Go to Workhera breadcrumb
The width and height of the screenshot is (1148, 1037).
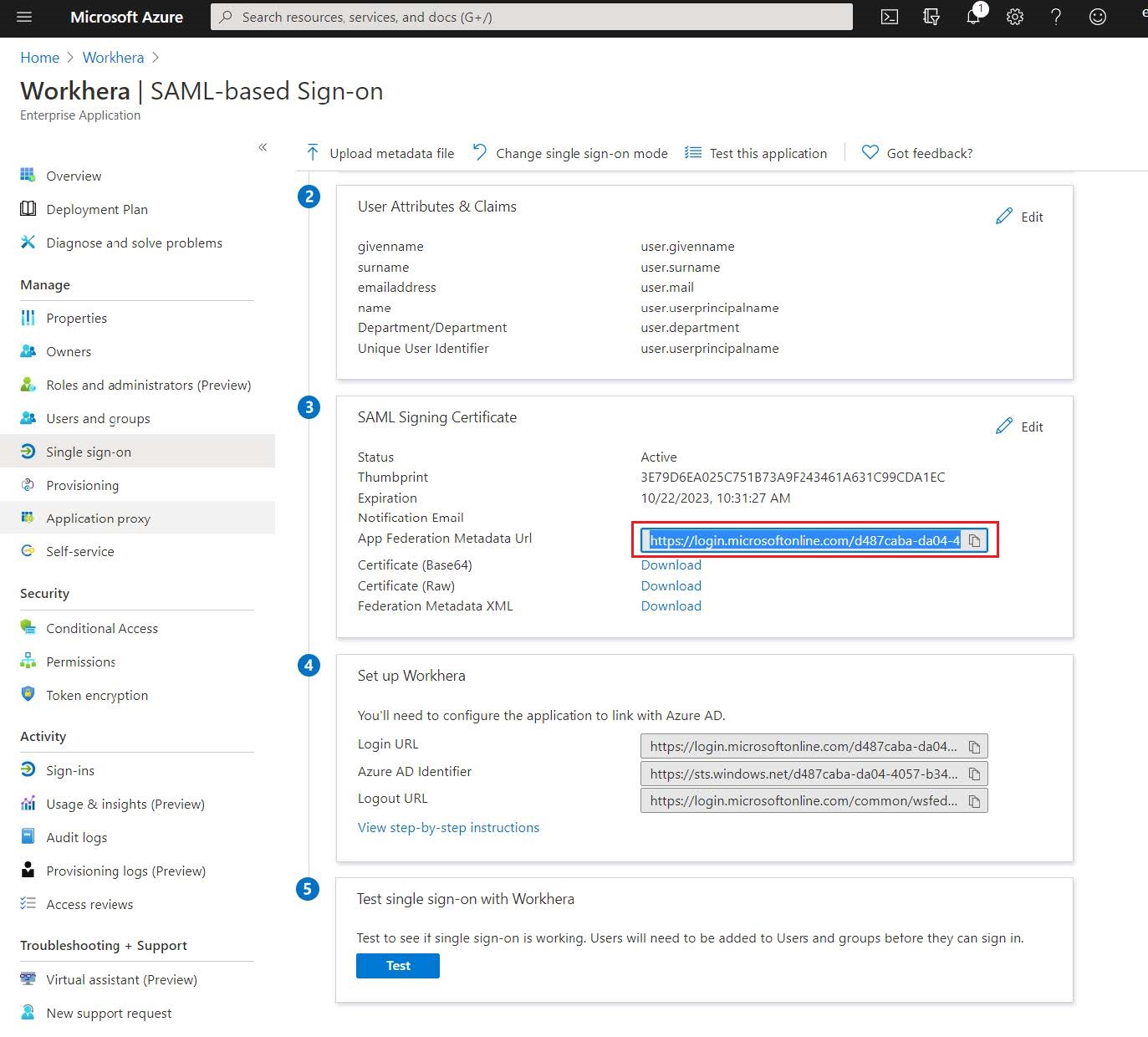[x=113, y=58]
